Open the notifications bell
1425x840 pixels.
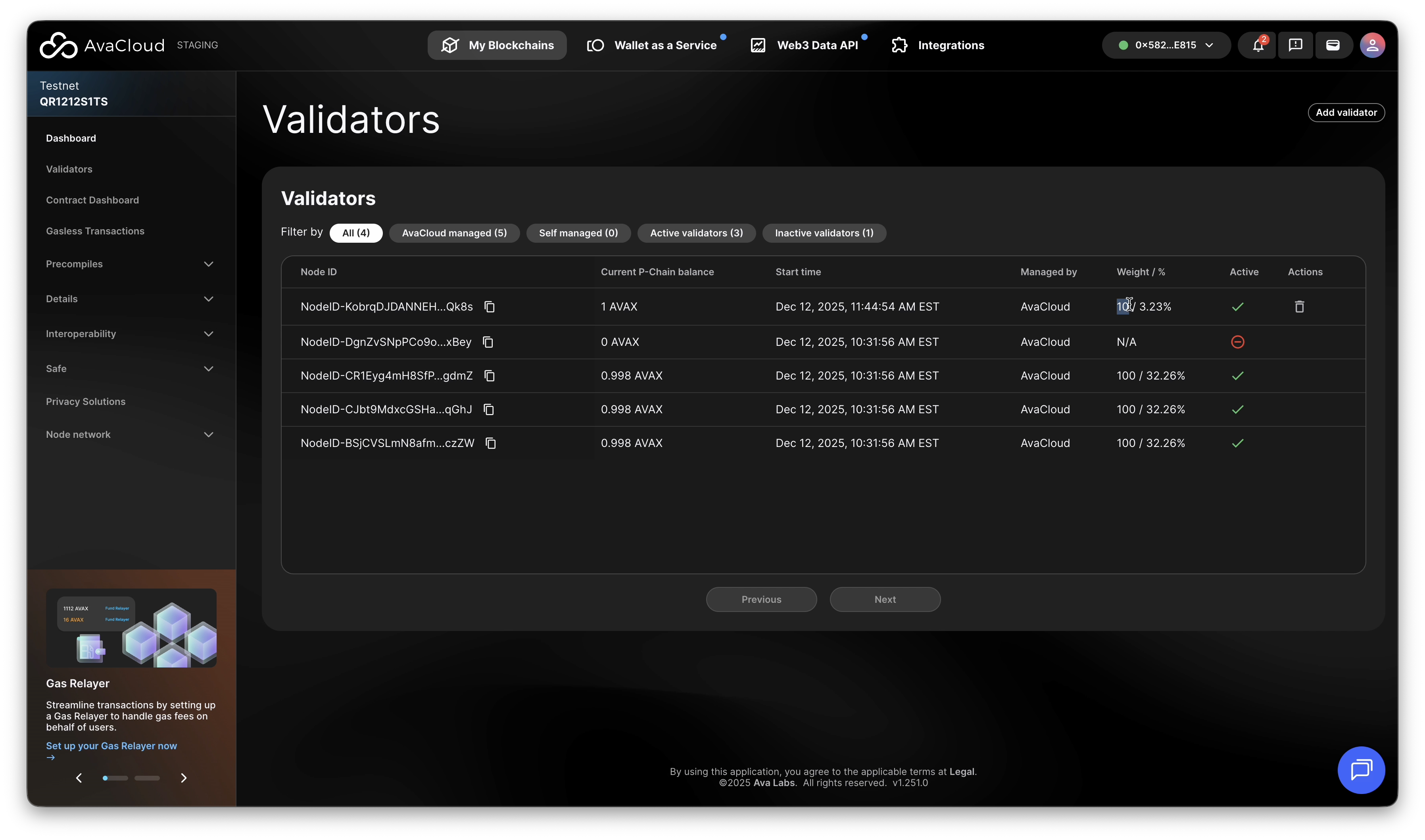(1258, 45)
